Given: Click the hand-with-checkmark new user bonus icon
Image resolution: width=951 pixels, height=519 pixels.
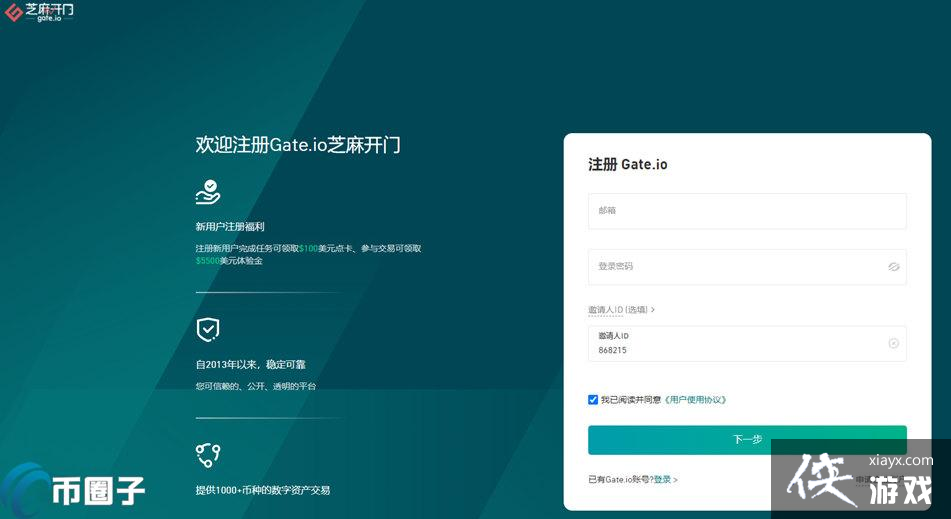Looking at the screenshot, I should 208,192.
